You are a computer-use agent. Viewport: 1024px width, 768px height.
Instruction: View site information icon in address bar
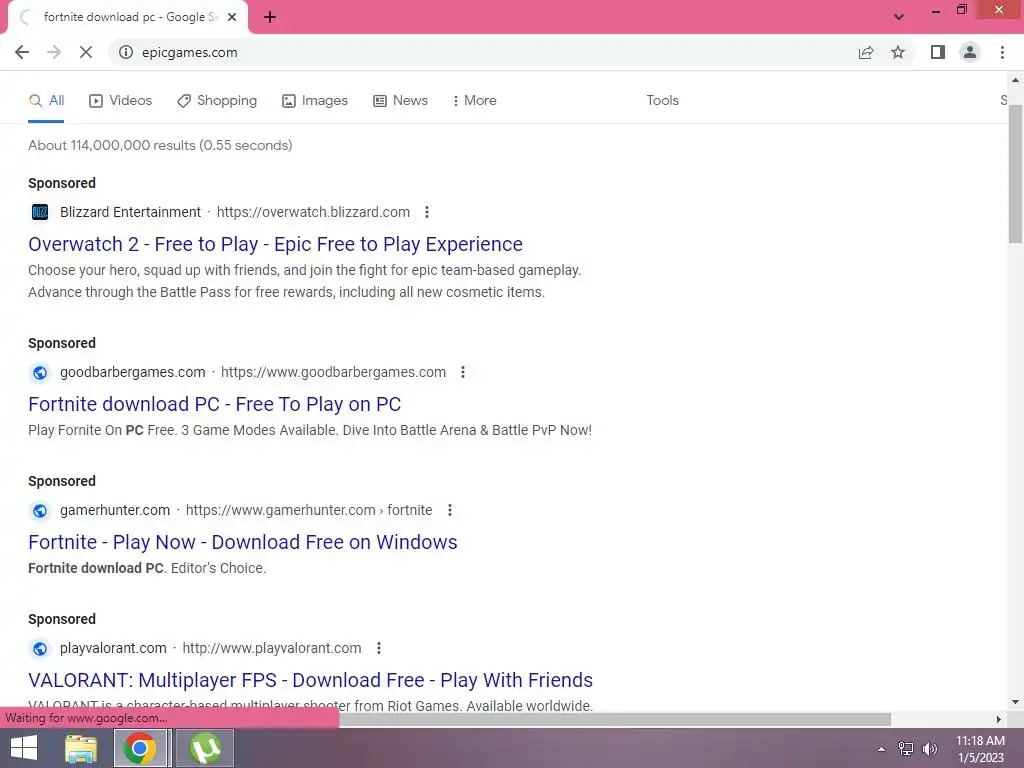[x=126, y=52]
